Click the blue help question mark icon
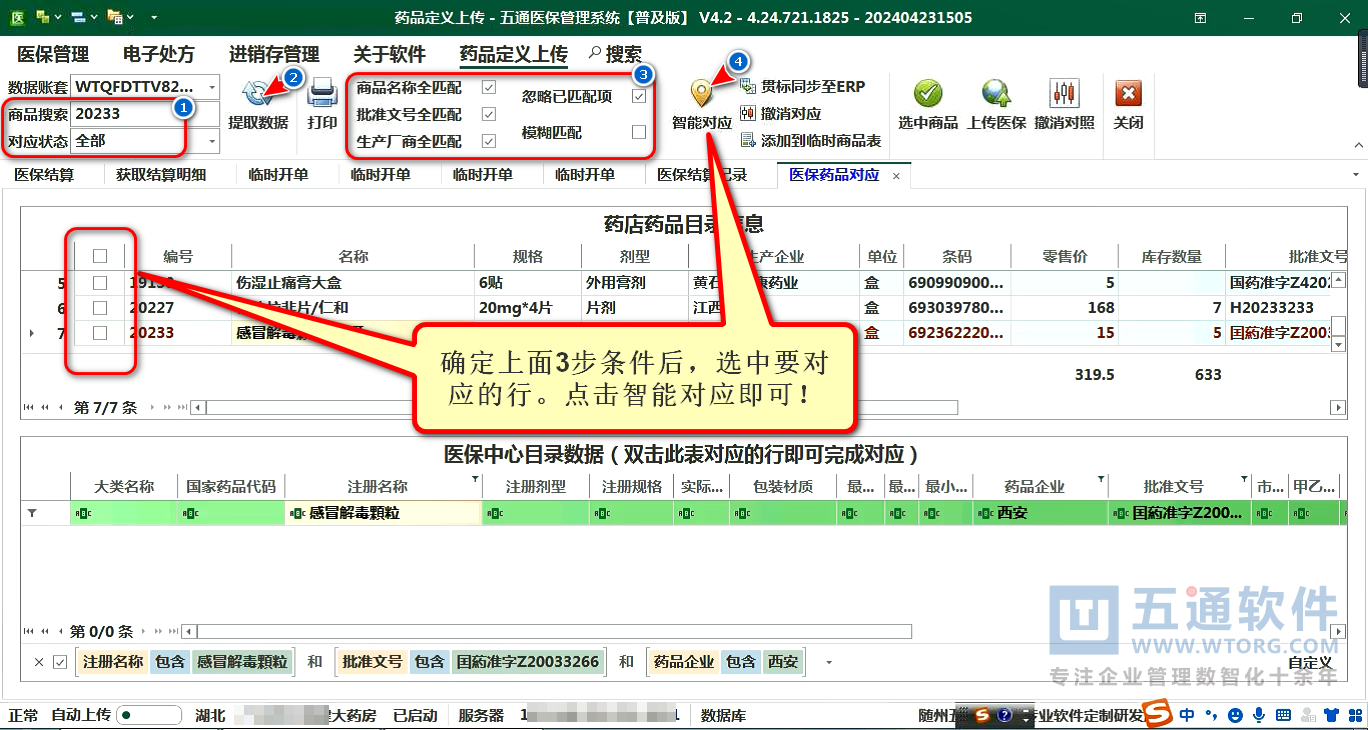 (1005, 716)
